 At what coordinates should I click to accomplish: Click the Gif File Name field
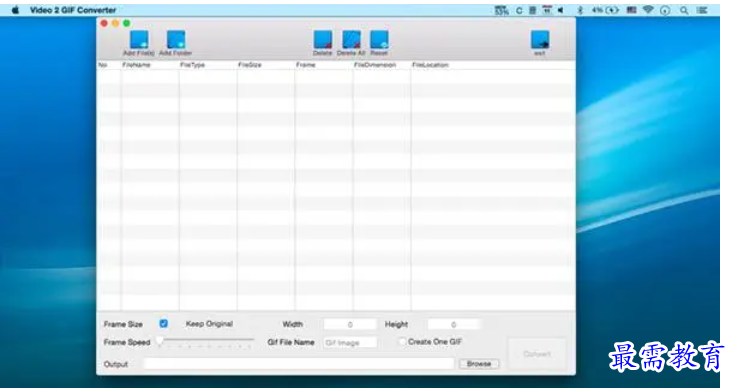point(350,343)
